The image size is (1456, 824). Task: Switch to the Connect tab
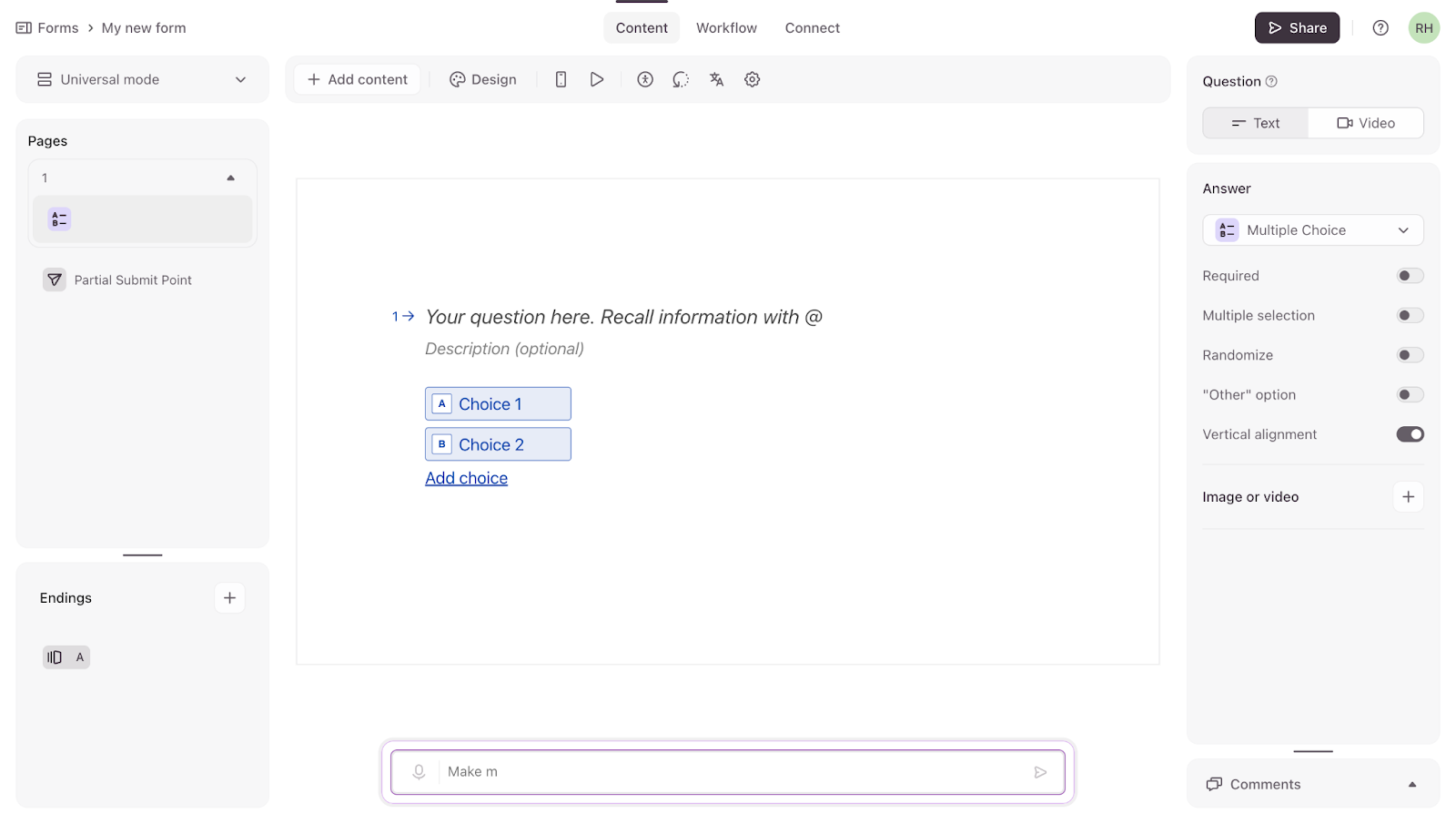(812, 28)
